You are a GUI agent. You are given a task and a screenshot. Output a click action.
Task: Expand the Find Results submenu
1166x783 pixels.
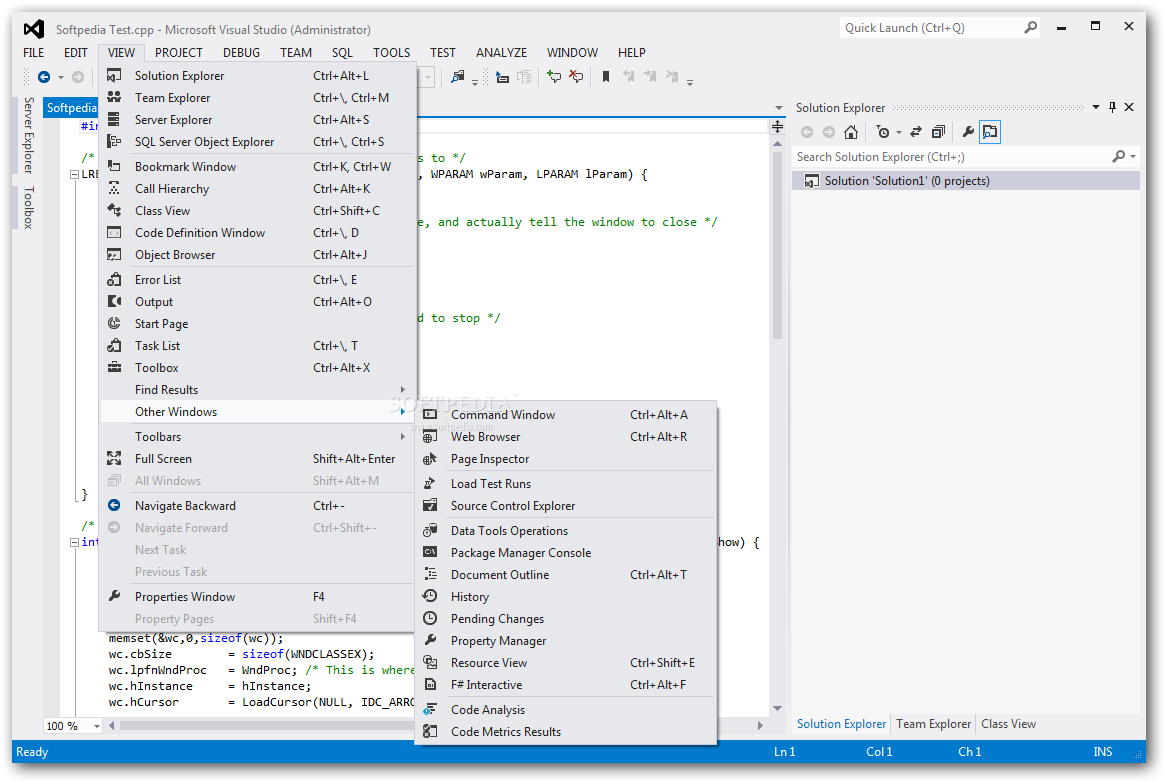coord(257,390)
